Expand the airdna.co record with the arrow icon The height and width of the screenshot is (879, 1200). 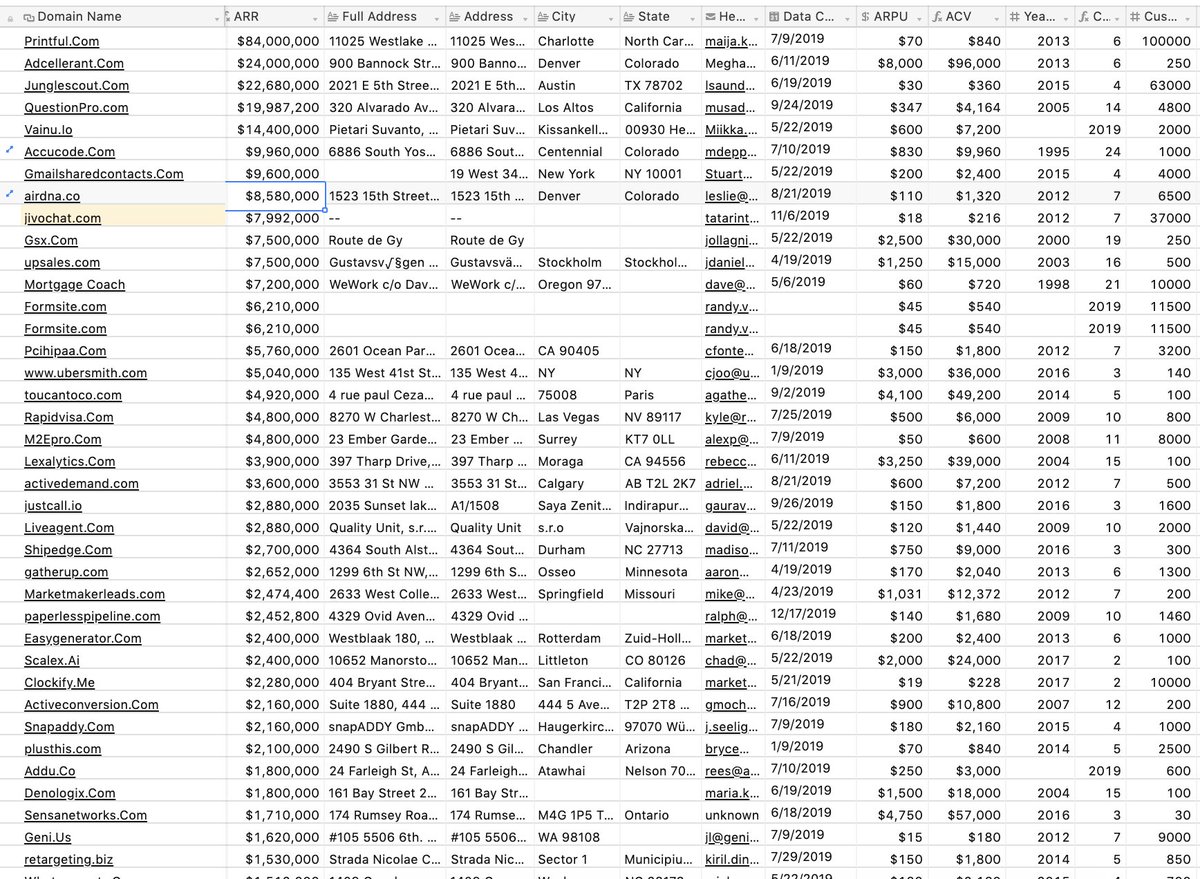click(10, 194)
